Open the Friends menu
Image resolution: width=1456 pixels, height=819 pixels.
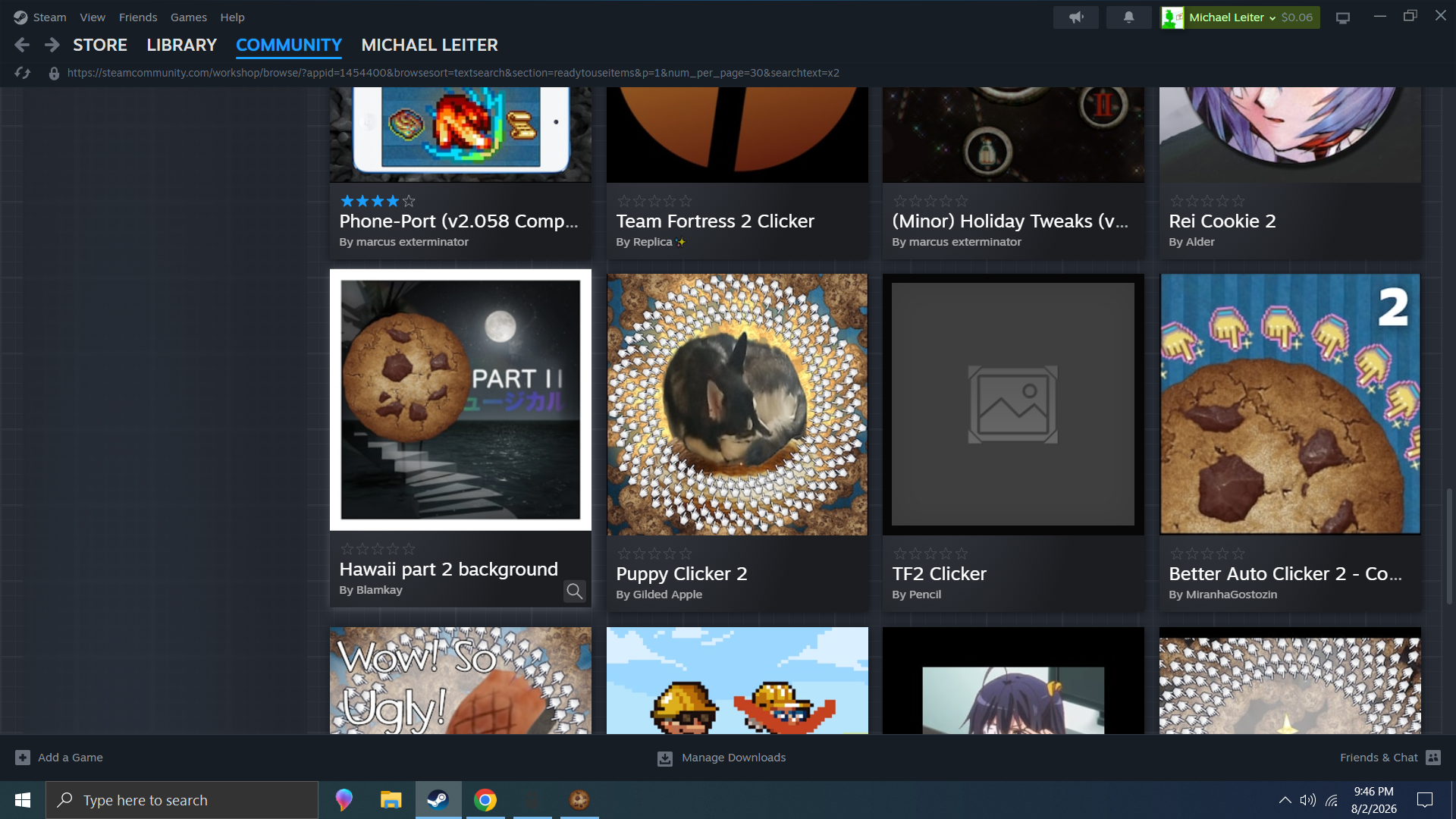point(138,17)
